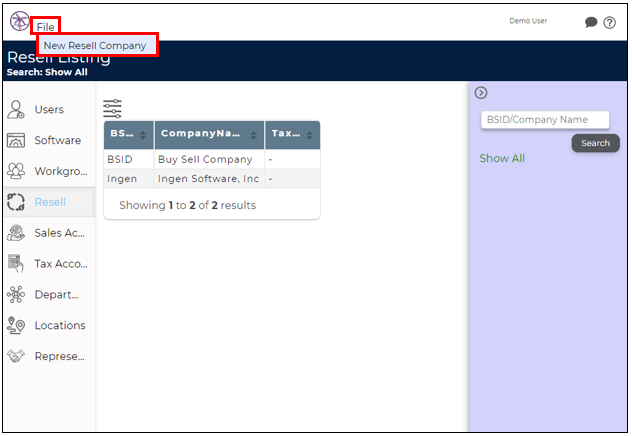The height and width of the screenshot is (436, 632).
Task: Go to Software section
Action: pos(58,140)
